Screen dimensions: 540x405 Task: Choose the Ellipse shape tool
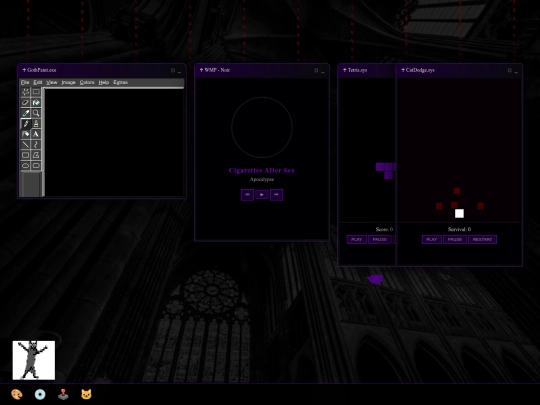[25, 166]
